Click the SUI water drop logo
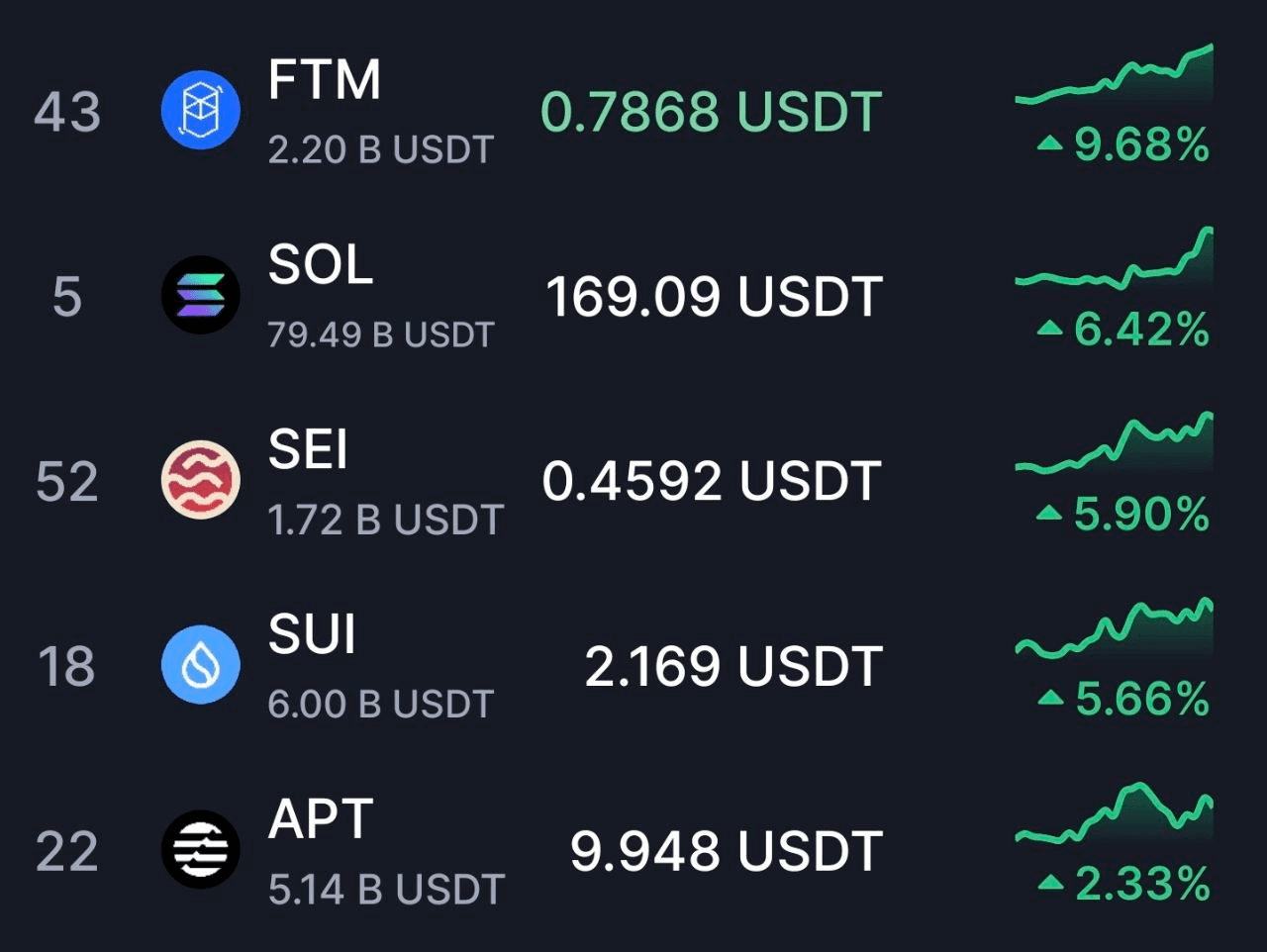1267x952 pixels. [201, 665]
